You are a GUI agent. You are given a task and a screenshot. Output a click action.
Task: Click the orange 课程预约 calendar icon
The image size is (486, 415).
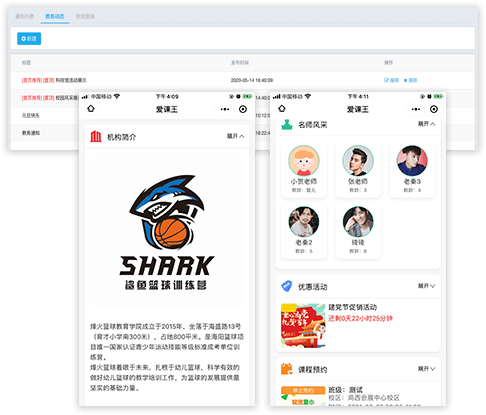click(287, 369)
